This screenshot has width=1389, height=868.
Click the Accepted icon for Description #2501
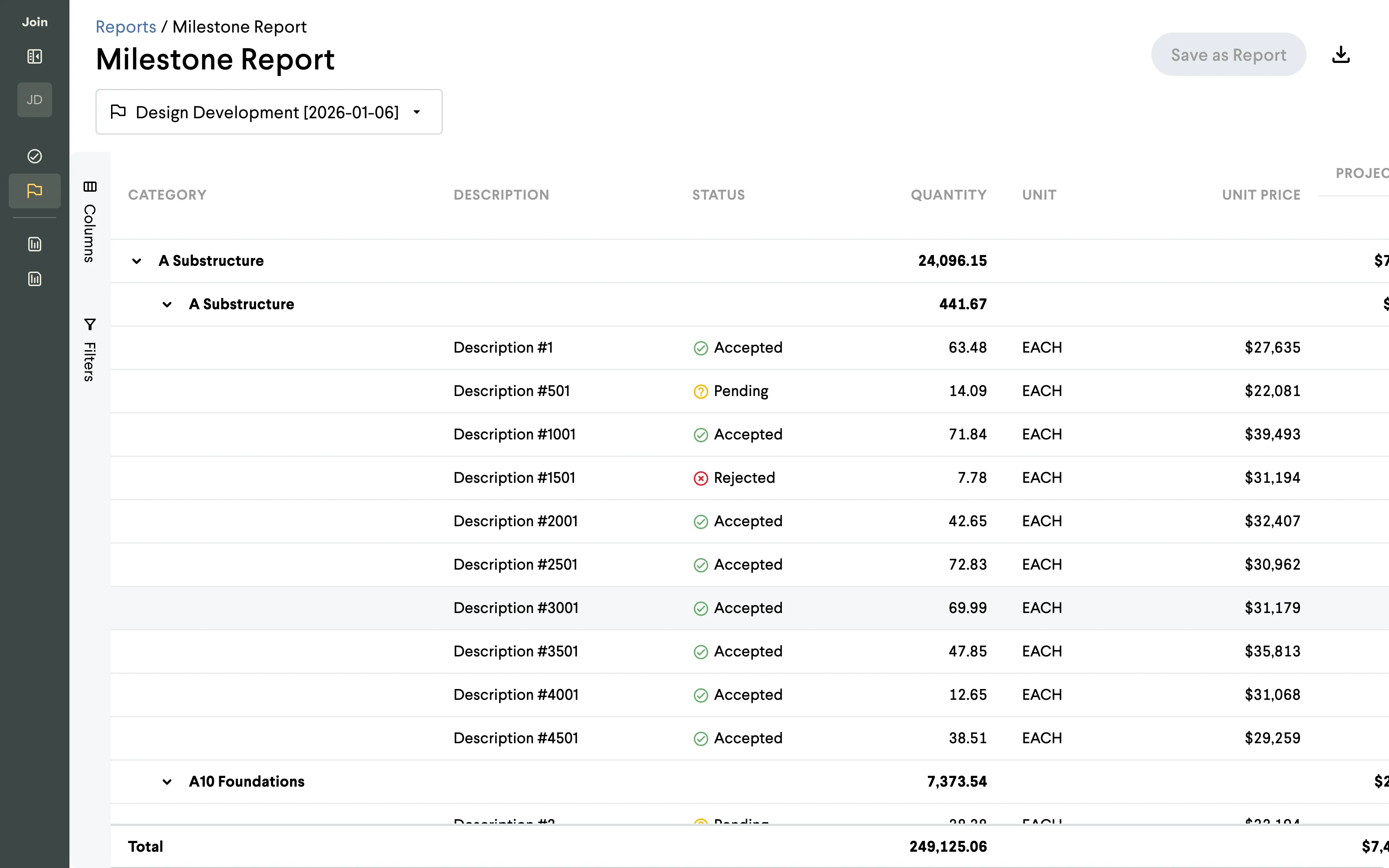click(x=701, y=565)
